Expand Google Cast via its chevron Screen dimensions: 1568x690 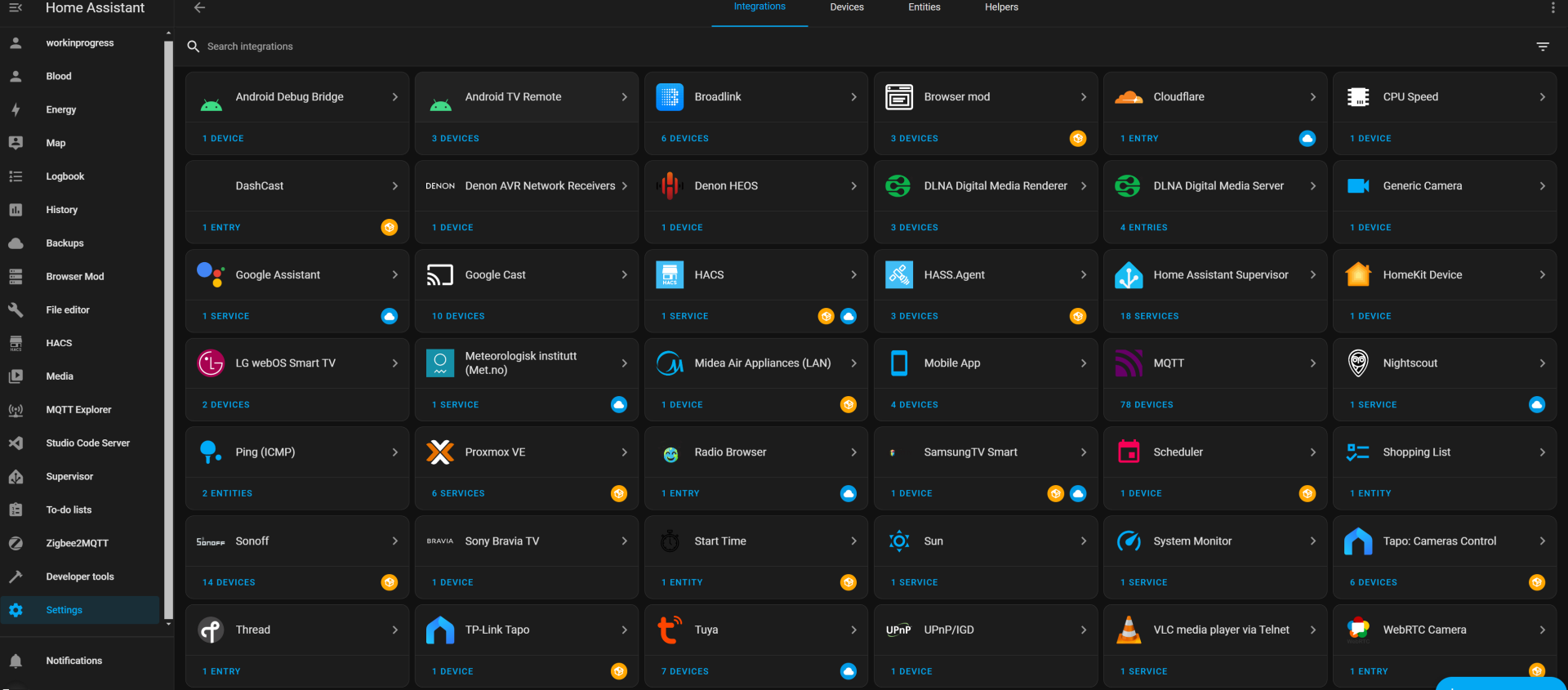point(625,275)
